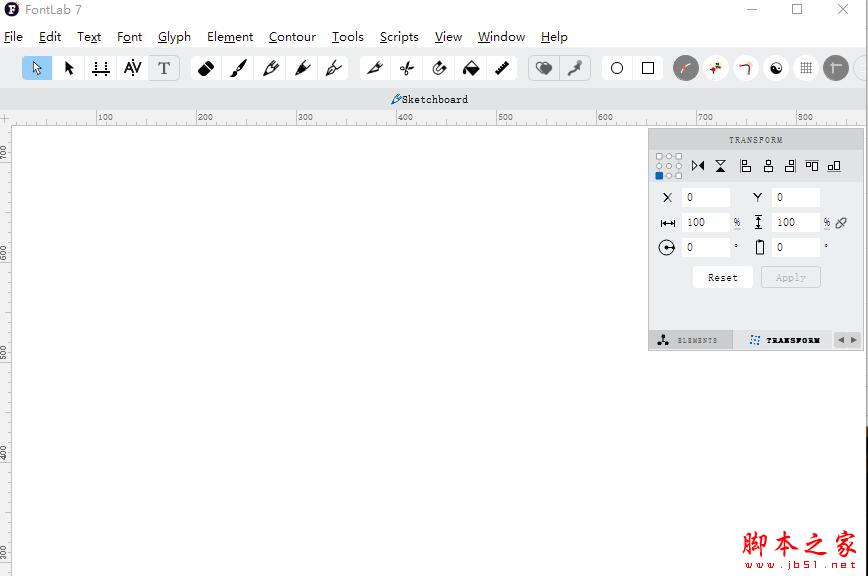Toggle vertical scale percent unit

pos(826,222)
